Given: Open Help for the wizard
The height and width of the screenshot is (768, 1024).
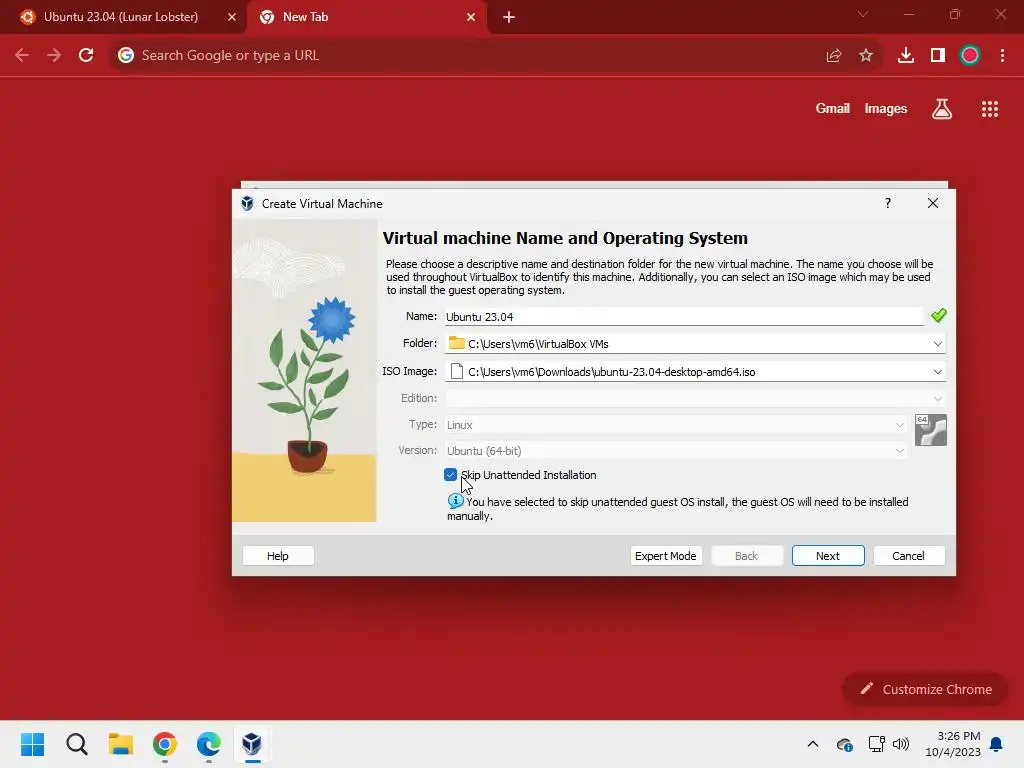Looking at the screenshot, I should (278, 556).
